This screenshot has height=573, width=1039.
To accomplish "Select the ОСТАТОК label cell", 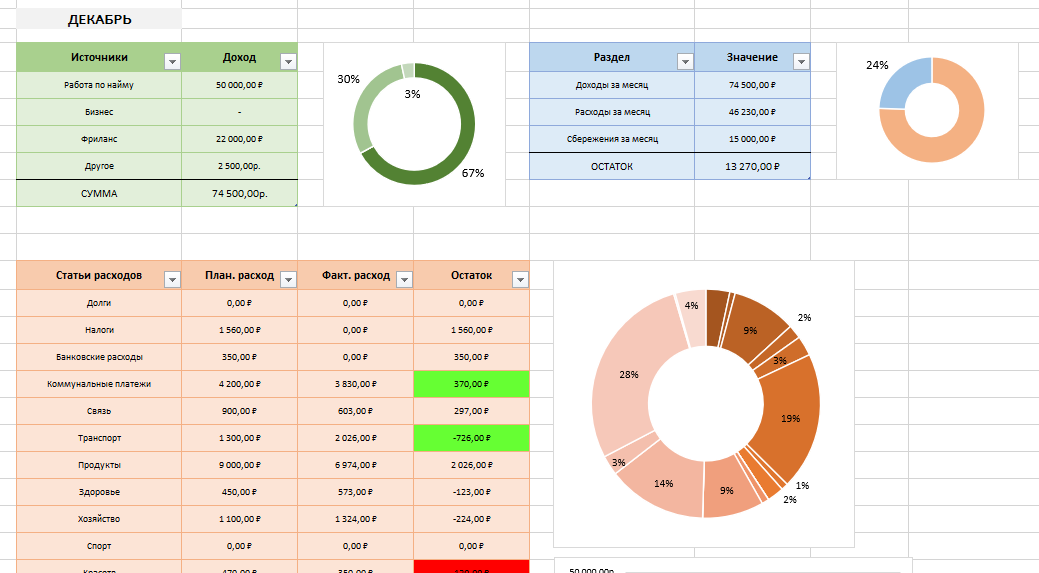I will pyautogui.click(x=612, y=166).
